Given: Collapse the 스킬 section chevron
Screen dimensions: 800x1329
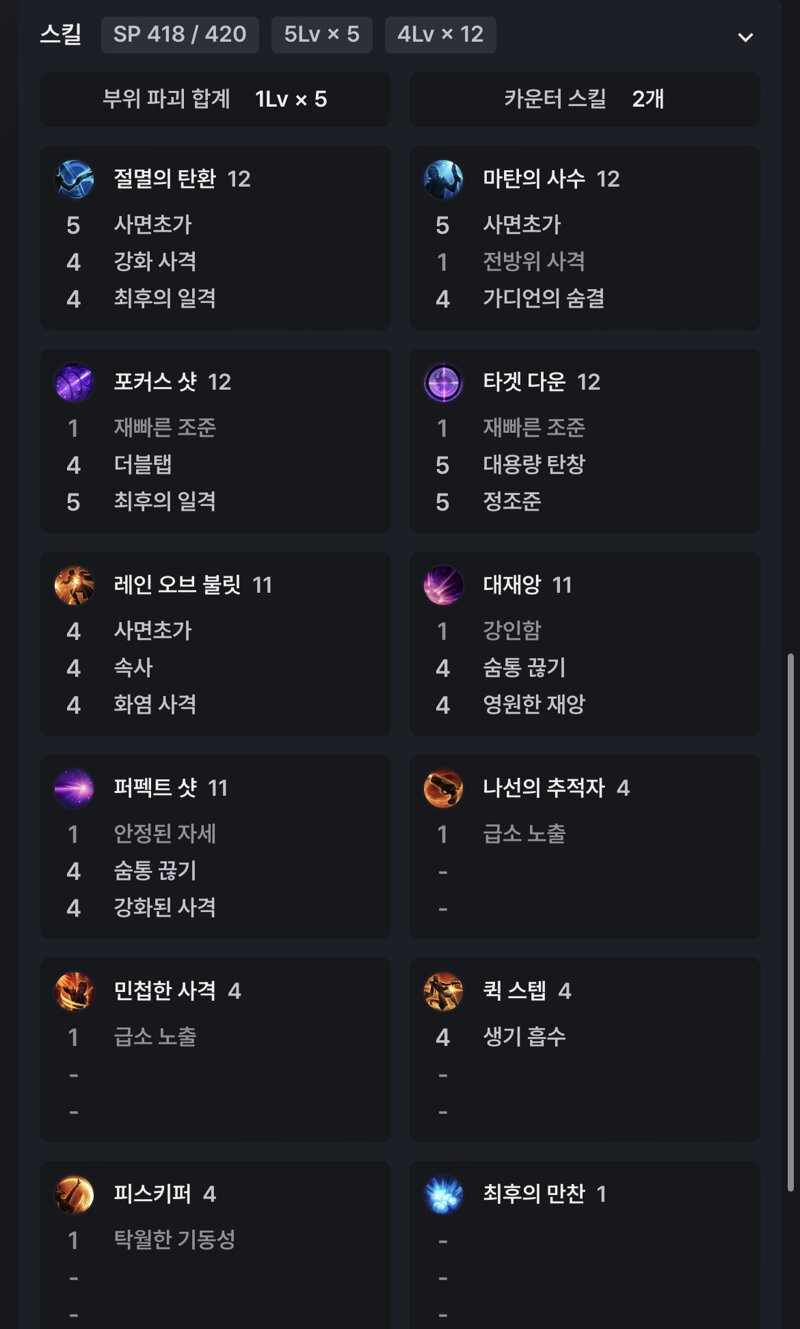Looking at the screenshot, I should tap(745, 37).
